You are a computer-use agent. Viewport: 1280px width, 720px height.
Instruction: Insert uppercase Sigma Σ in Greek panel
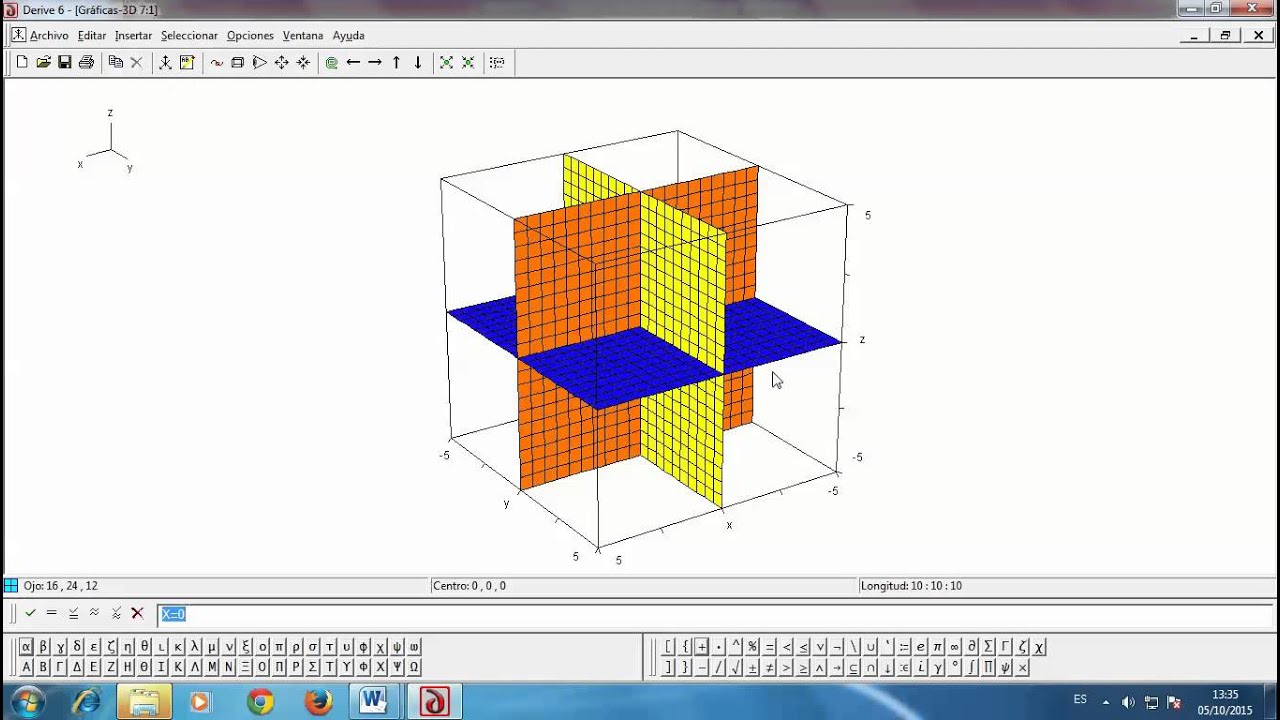(x=313, y=667)
